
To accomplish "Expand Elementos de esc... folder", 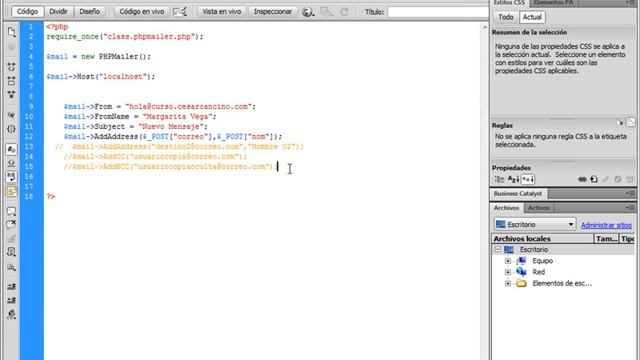I will pos(508,283).
